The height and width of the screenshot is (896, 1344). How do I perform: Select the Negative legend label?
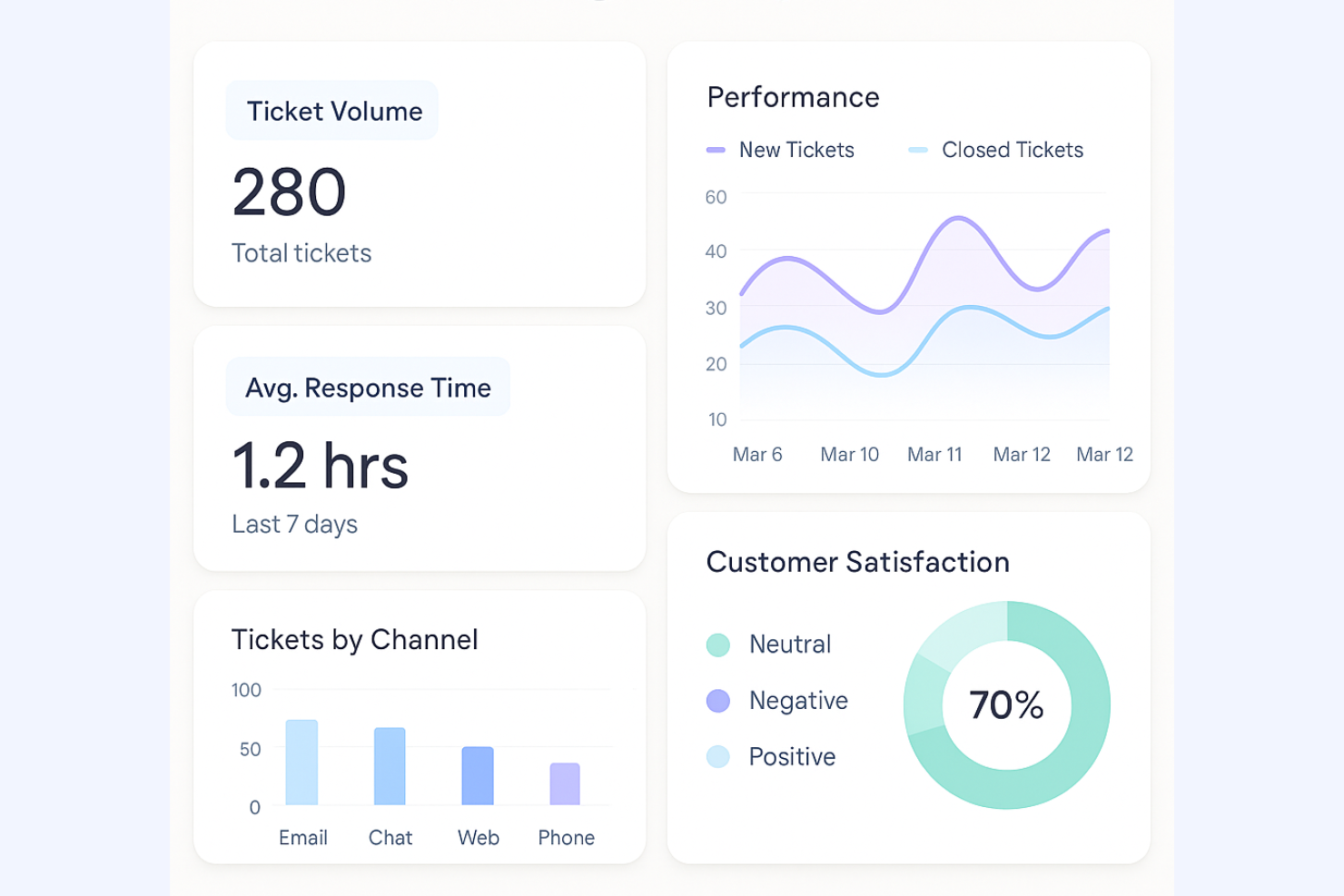click(798, 701)
